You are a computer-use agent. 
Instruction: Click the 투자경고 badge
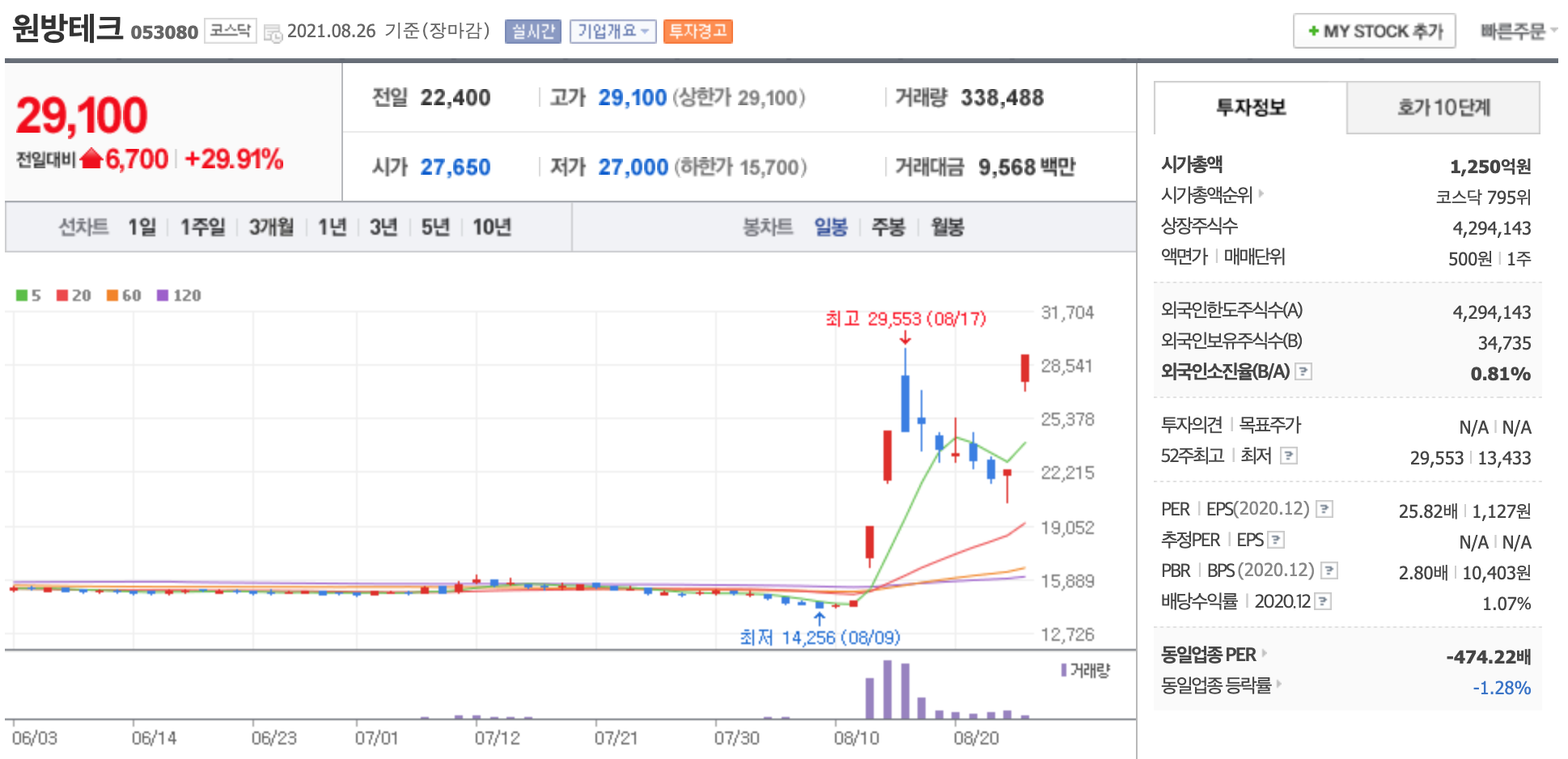pos(697,31)
